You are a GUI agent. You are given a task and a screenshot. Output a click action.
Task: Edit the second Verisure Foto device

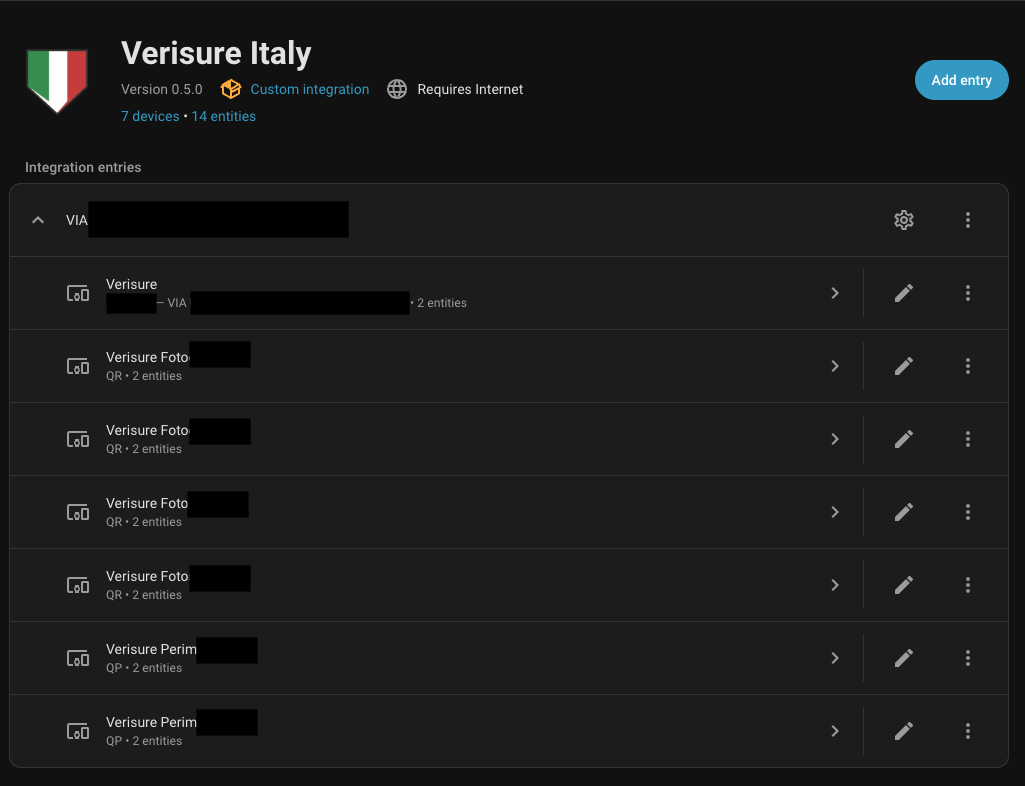coord(903,439)
